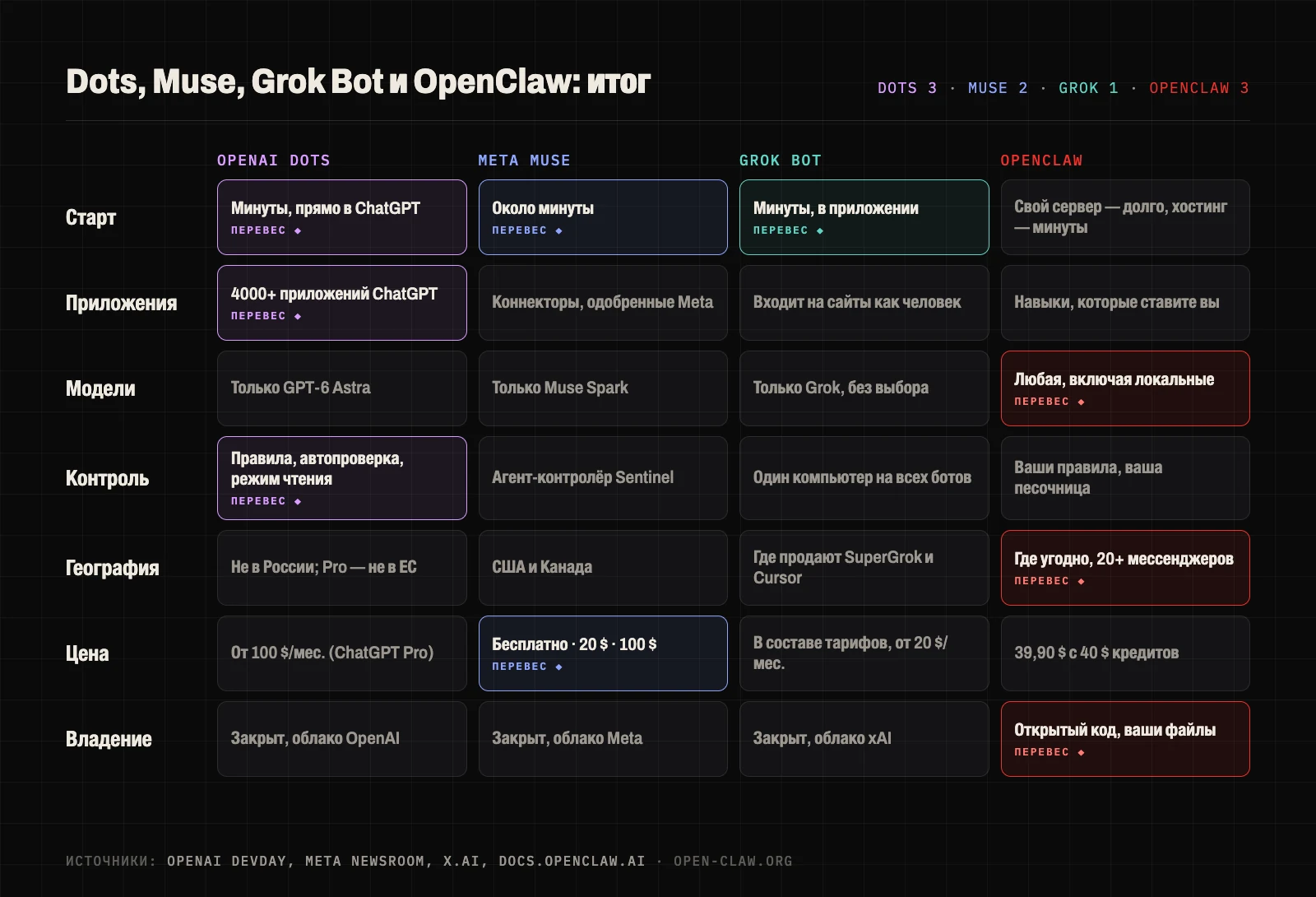
Task: Select the 'Только Muse Spark' cell
Action: tap(603, 388)
